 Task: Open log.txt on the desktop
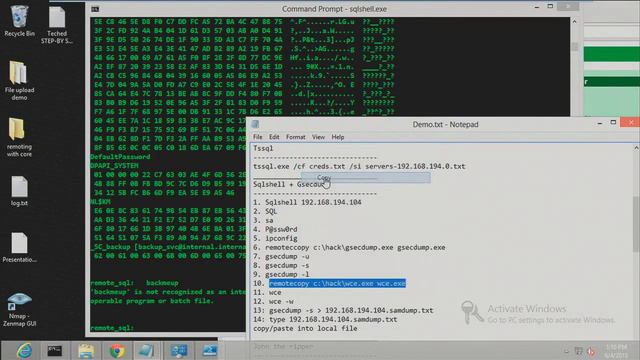tap(19, 191)
